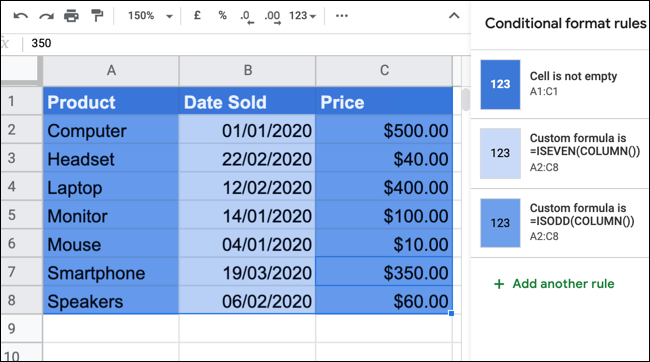Click the dark blue A1:C1 rule swatch
The height and width of the screenshot is (362, 650).
pos(500,85)
